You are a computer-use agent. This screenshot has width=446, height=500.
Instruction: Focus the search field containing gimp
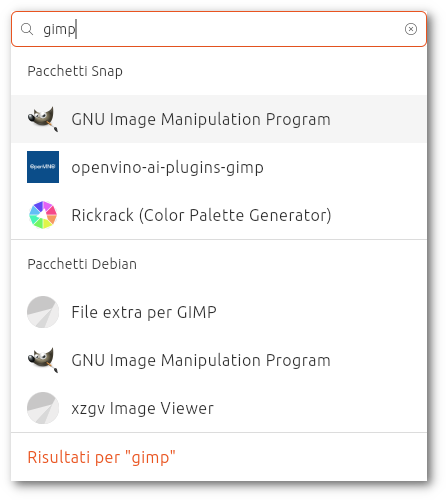[219, 29]
